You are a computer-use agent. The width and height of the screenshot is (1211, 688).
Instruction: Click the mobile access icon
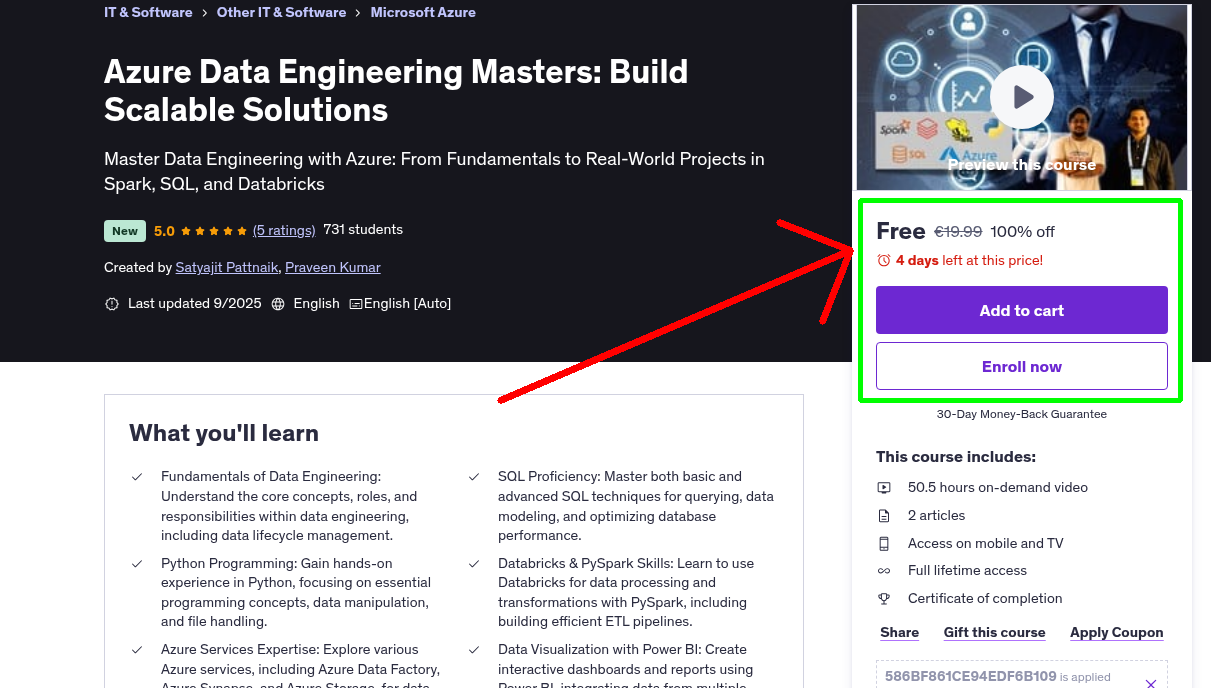(x=884, y=544)
